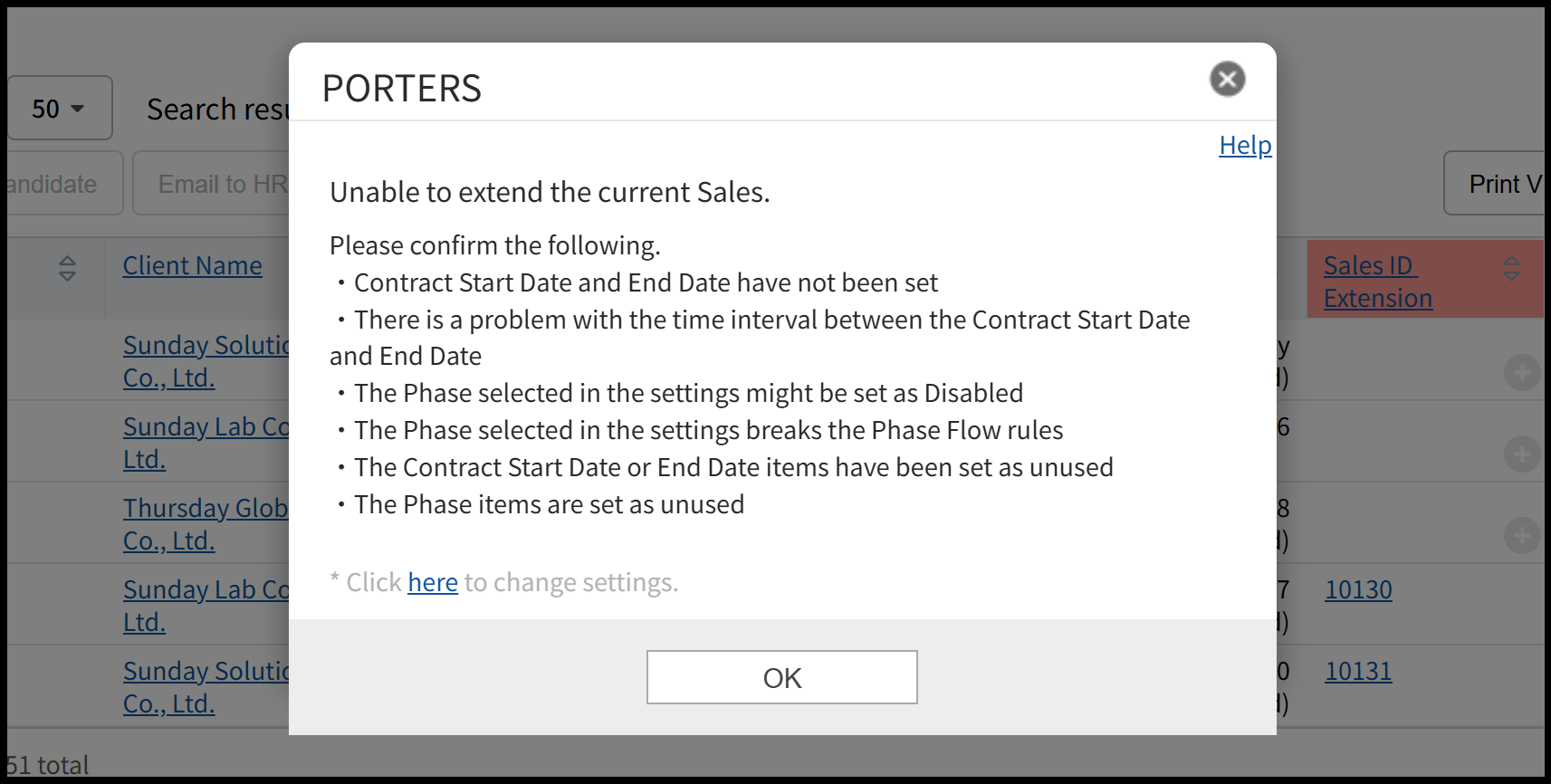This screenshot has width=1551, height=784.
Task: Open the first row's Sunday Solutions client link
Action: tap(206, 346)
